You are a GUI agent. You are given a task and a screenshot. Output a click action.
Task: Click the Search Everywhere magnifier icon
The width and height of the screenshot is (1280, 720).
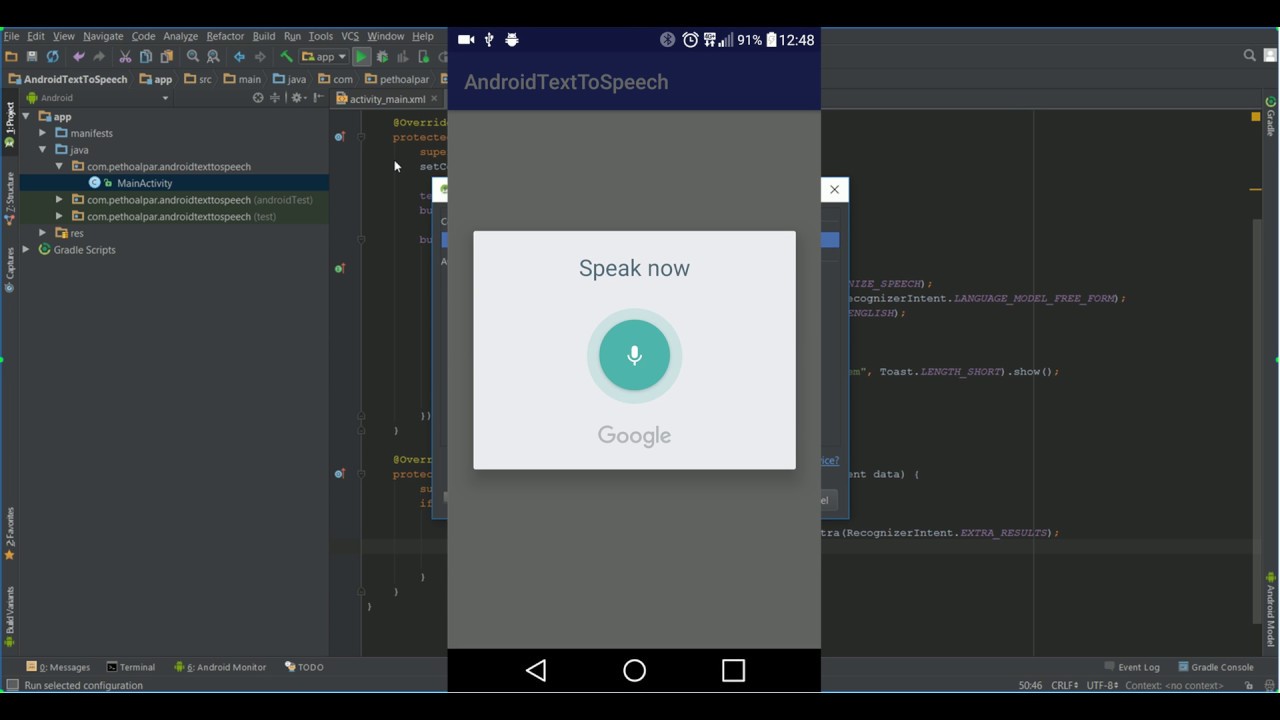[x=1250, y=56]
